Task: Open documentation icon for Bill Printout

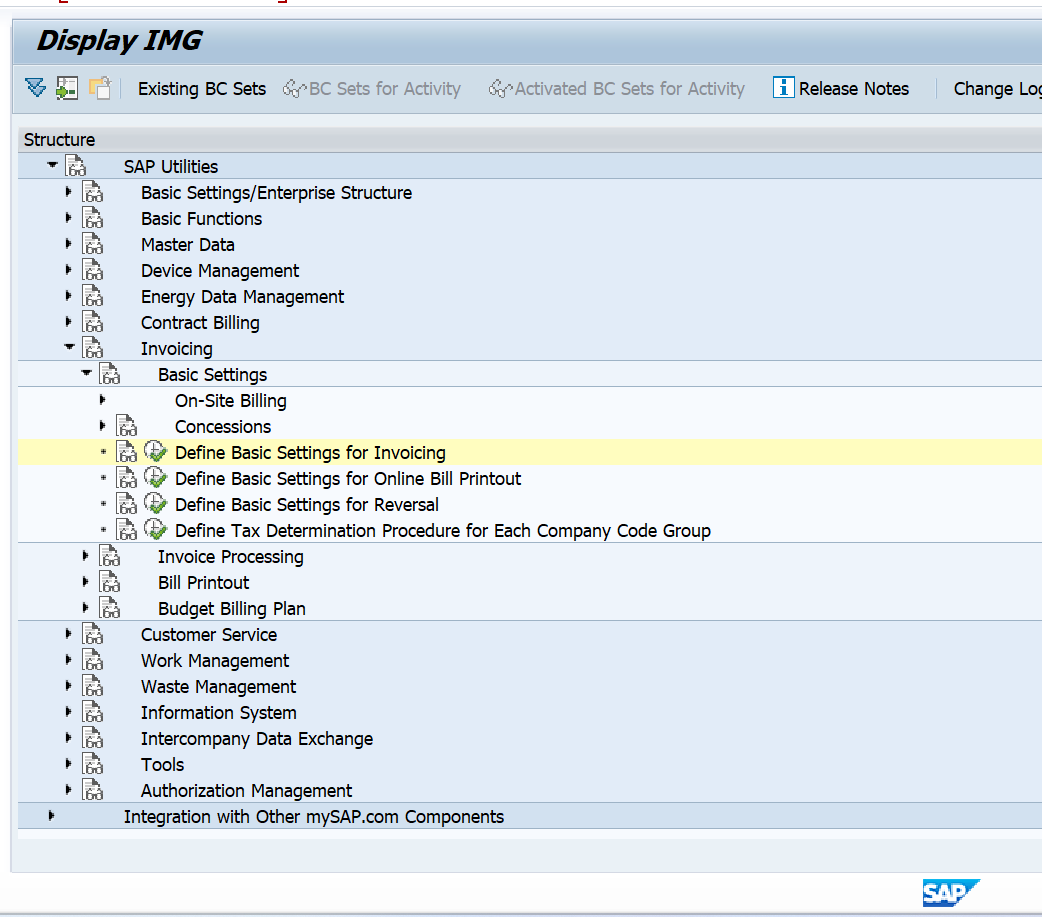Action: (110, 582)
